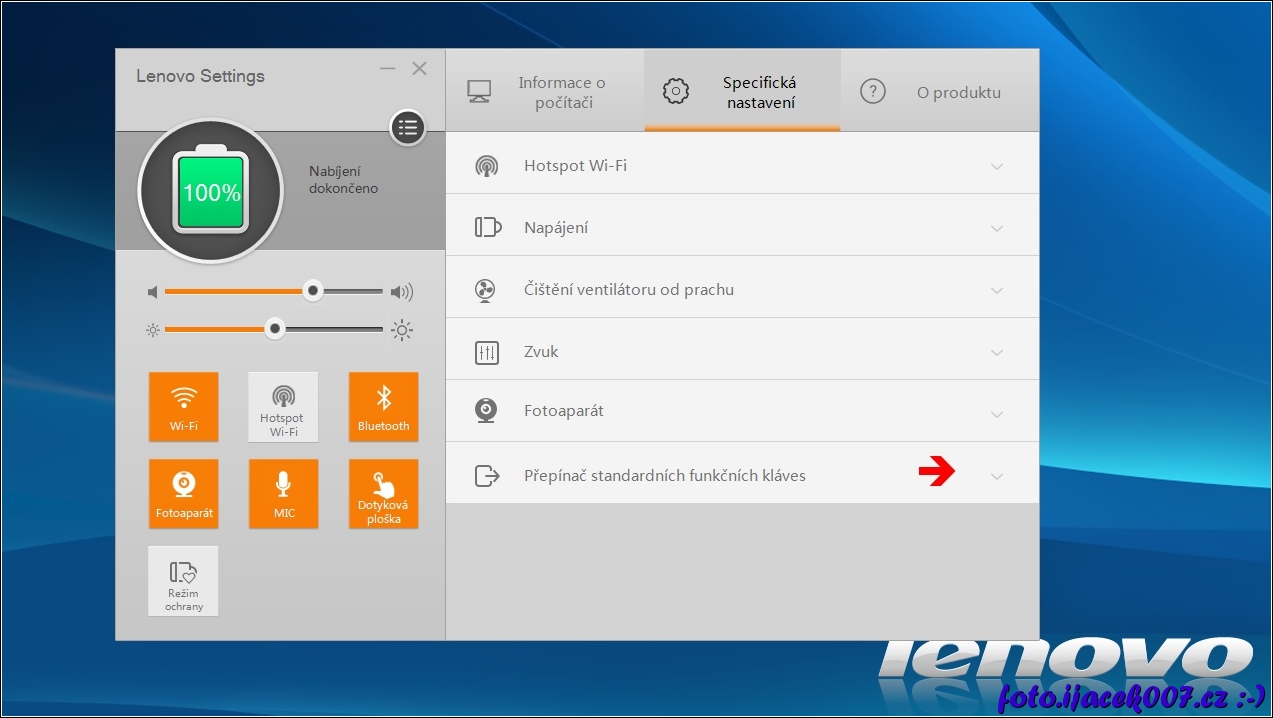The width and height of the screenshot is (1273, 718).
Task: Click the bright sun icon beside brightness slider
Action: tap(402, 330)
